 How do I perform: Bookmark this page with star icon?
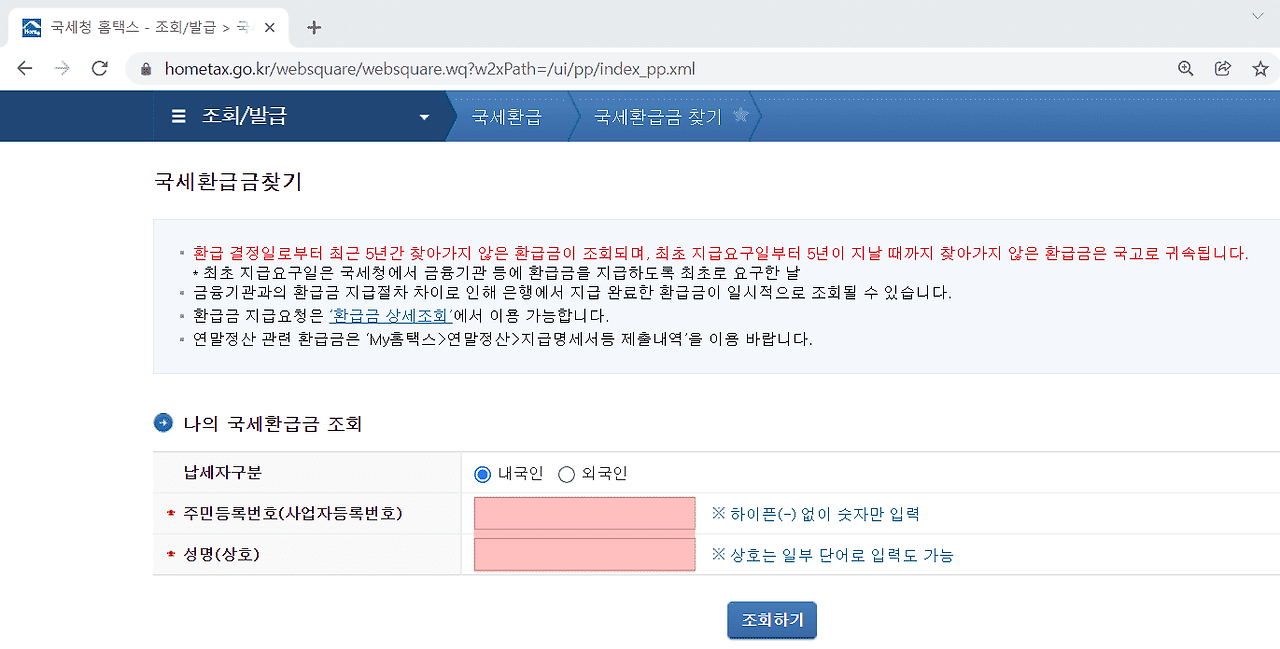click(1260, 69)
